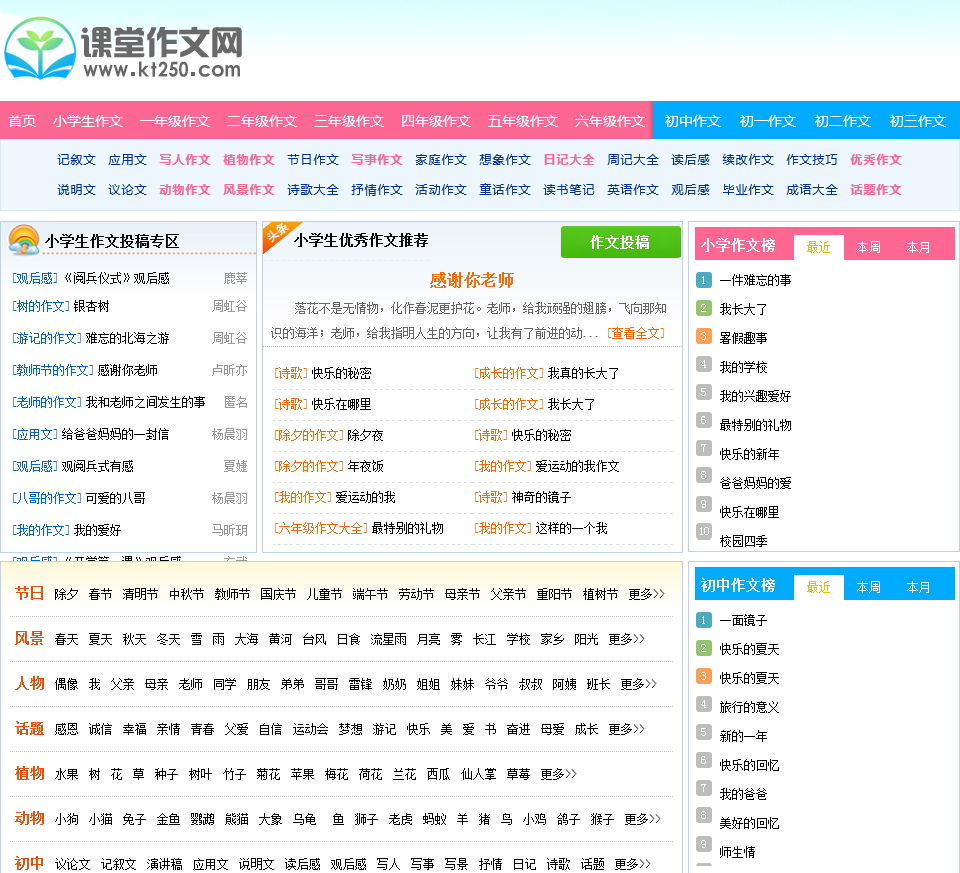The image size is (960, 873).
Task: Click rank badge 3 next to 暑假趣事
Action: [703, 337]
